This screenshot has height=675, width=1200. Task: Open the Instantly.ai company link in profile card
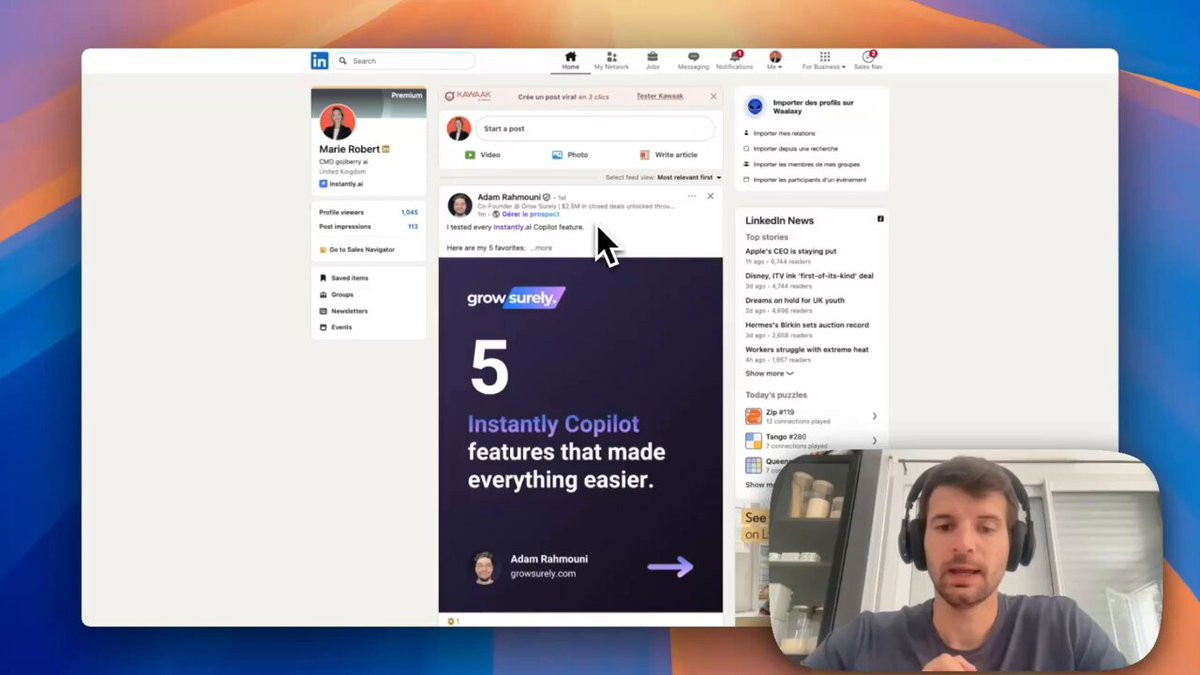[x=344, y=184]
